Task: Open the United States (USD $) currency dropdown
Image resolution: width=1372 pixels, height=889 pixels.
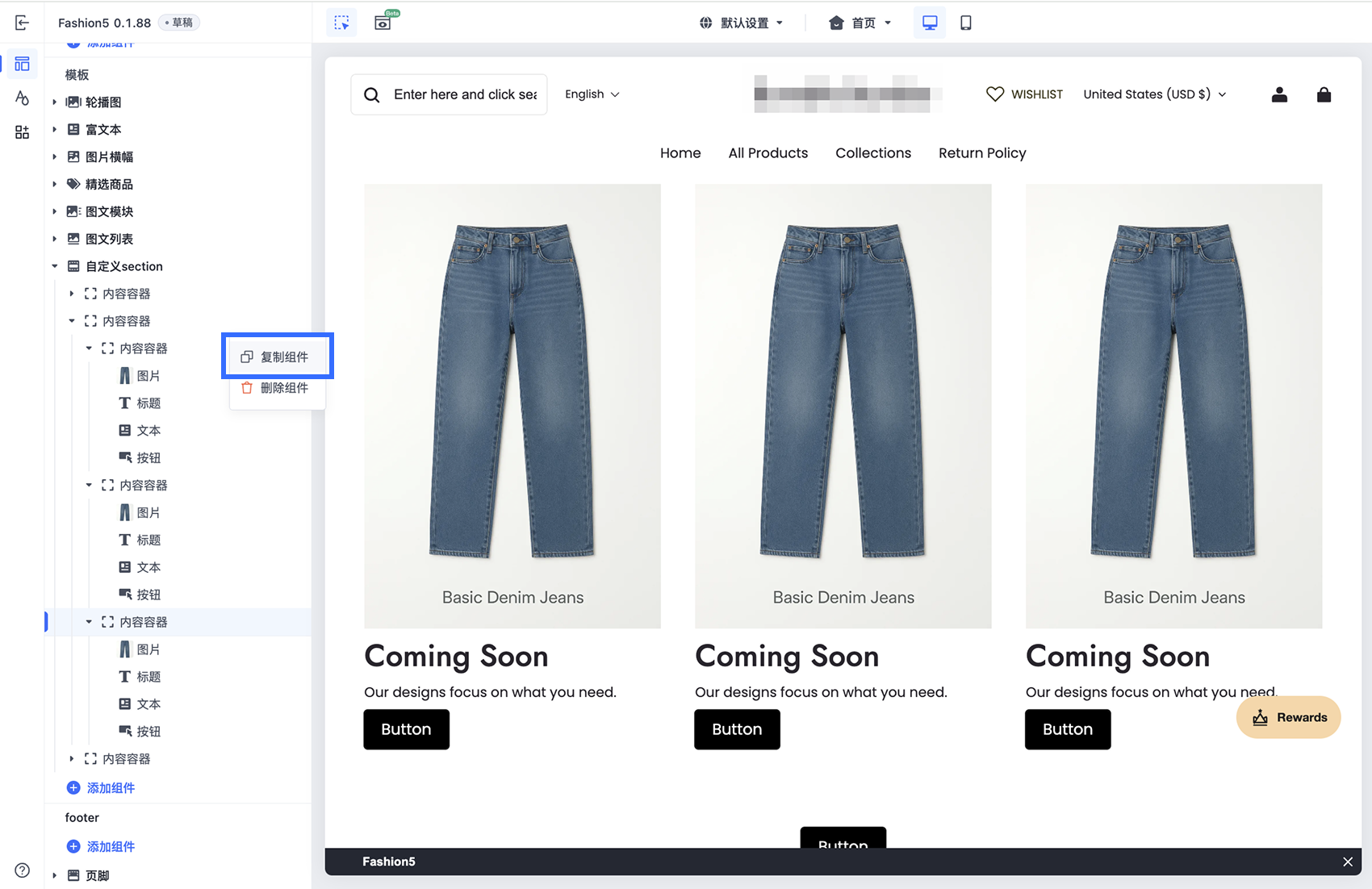Action: [1155, 94]
